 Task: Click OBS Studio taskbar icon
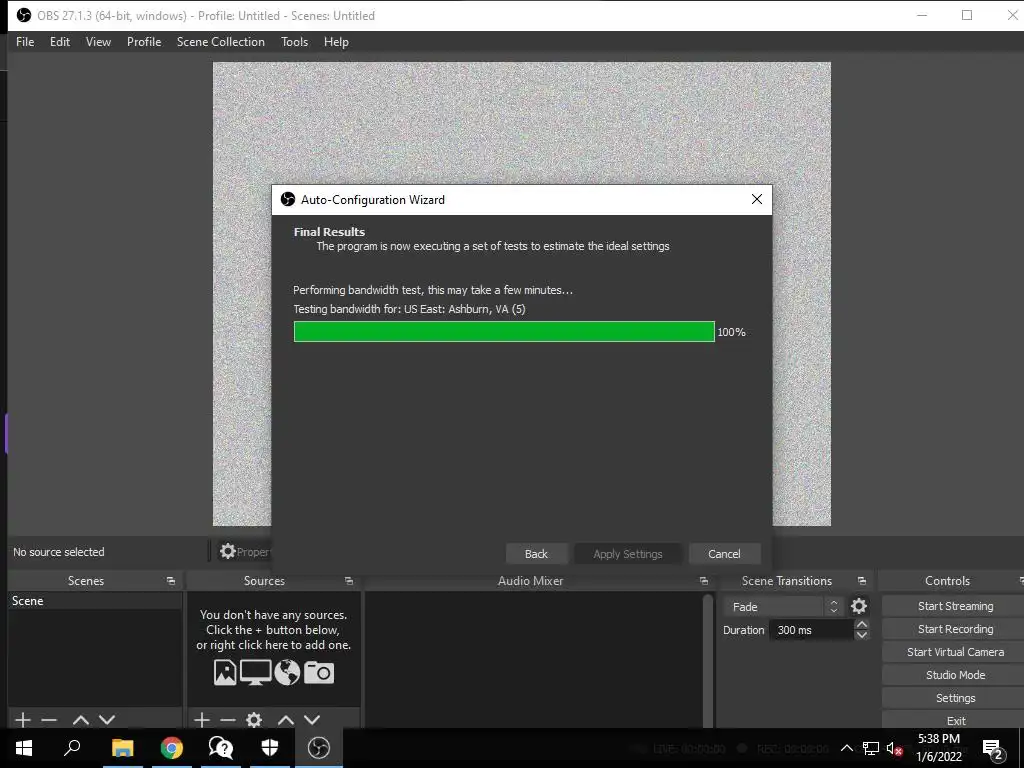point(319,748)
